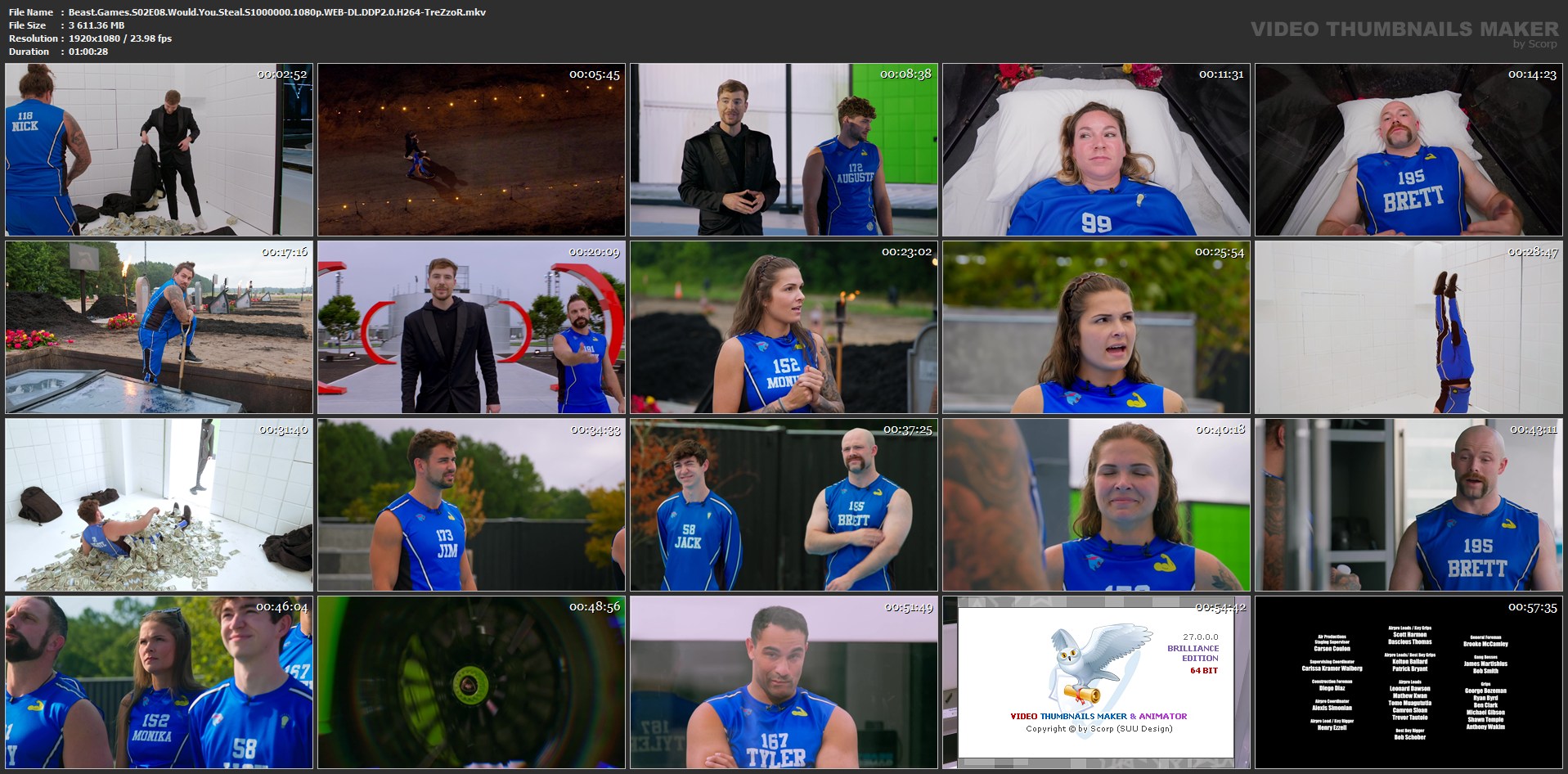This screenshot has width=1568, height=774.
Task: Click the vault door thumbnail at 00:48:56
Action: tap(471, 682)
